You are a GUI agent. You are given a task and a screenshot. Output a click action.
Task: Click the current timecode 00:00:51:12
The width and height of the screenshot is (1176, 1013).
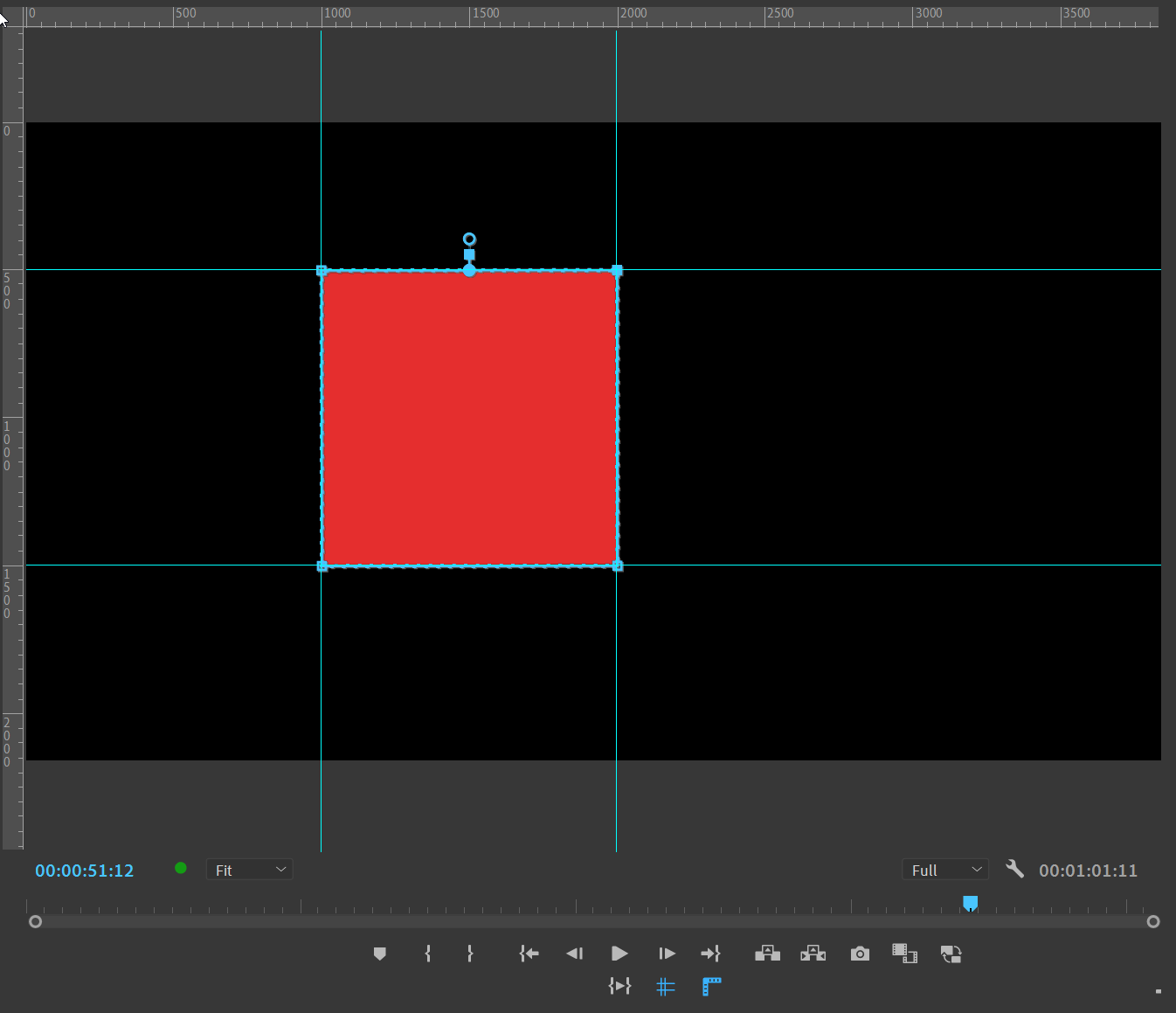(x=84, y=870)
